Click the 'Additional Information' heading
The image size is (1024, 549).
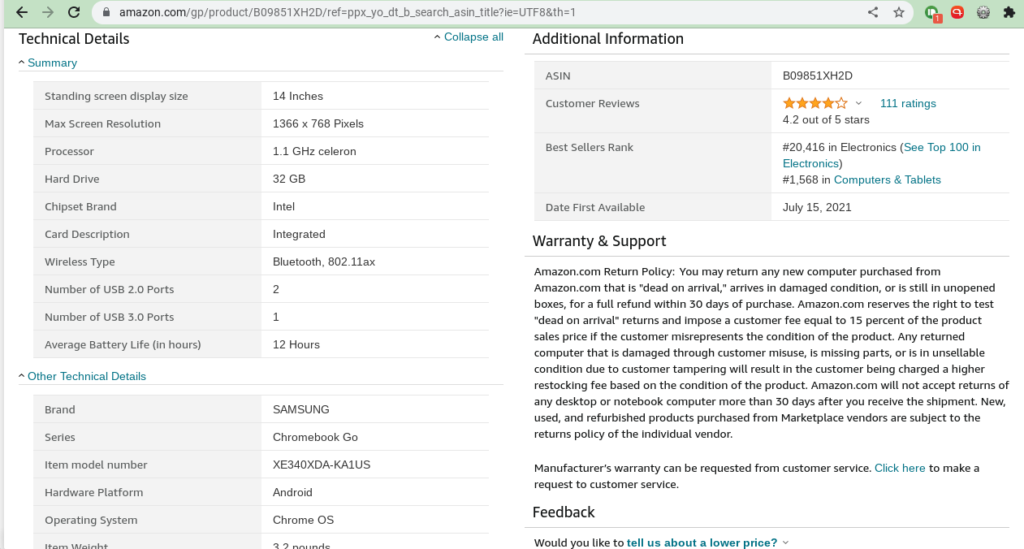click(x=608, y=39)
